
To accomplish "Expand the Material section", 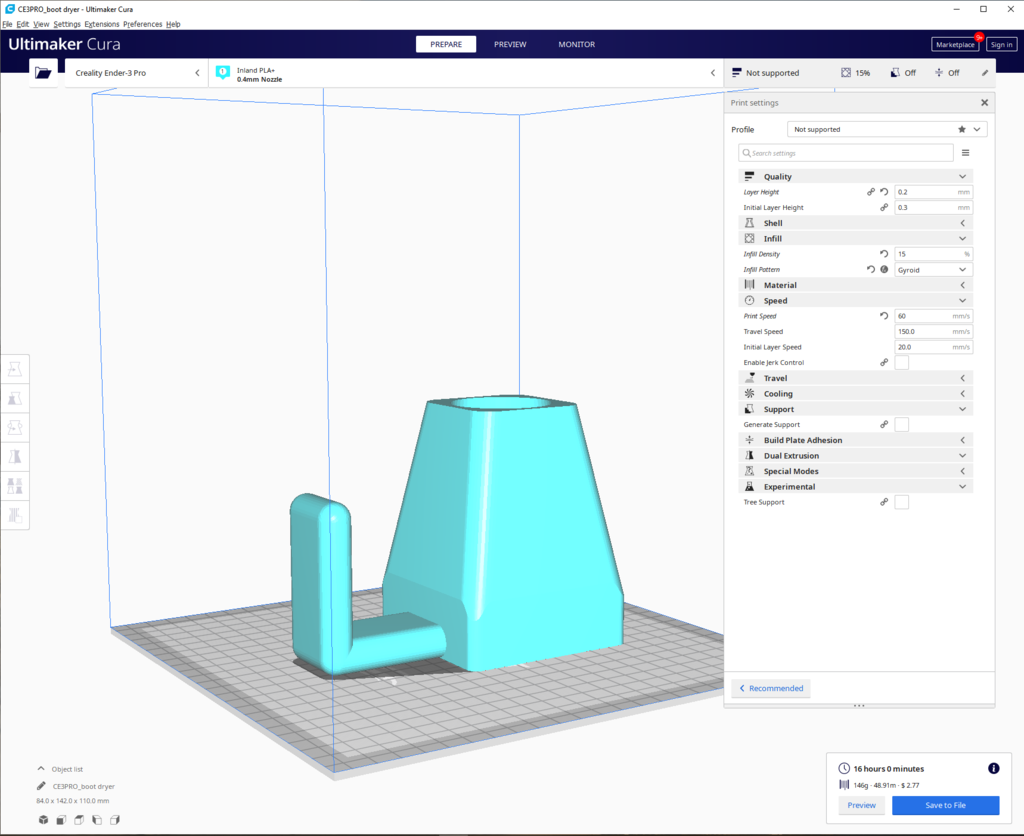I will 856,285.
